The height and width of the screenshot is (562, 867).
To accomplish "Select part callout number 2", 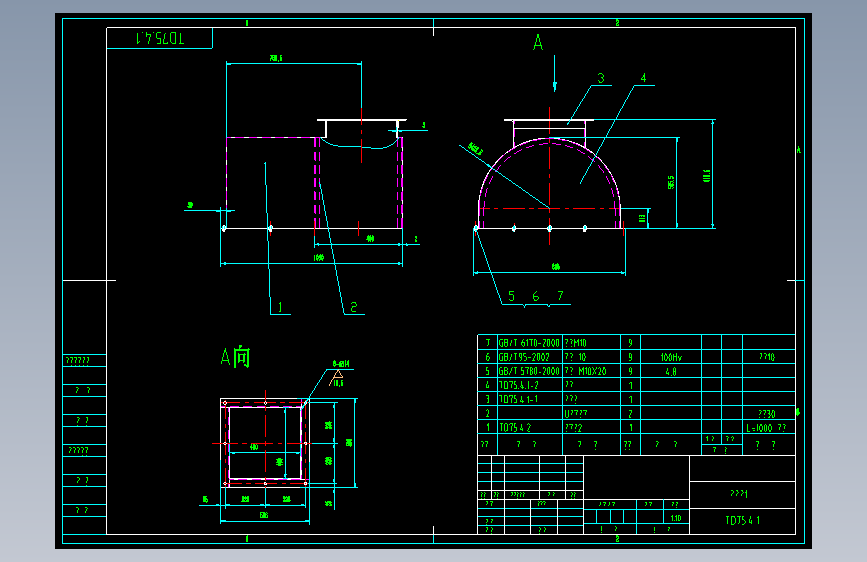I will pos(354,307).
